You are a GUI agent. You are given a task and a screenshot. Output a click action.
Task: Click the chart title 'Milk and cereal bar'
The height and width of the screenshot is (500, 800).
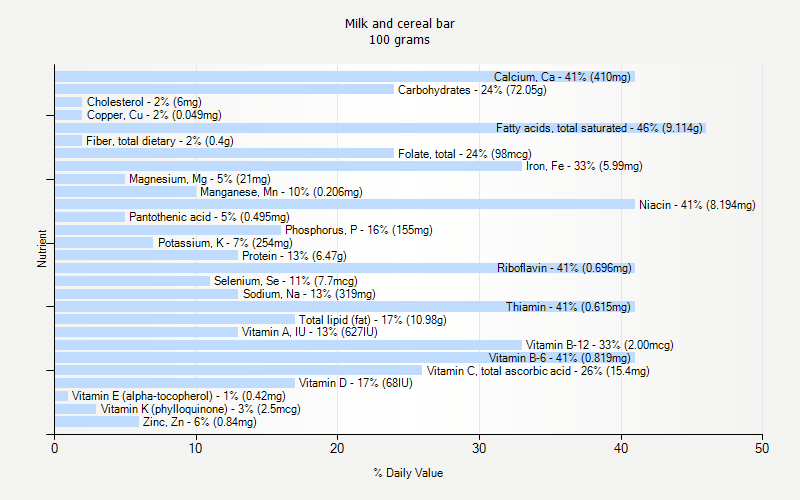click(x=399, y=23)
